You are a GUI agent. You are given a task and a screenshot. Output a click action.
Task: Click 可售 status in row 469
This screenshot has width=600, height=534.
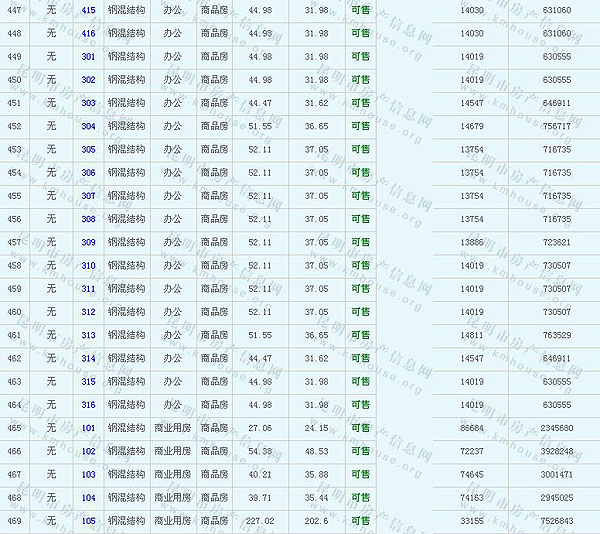tap(360, 521)
